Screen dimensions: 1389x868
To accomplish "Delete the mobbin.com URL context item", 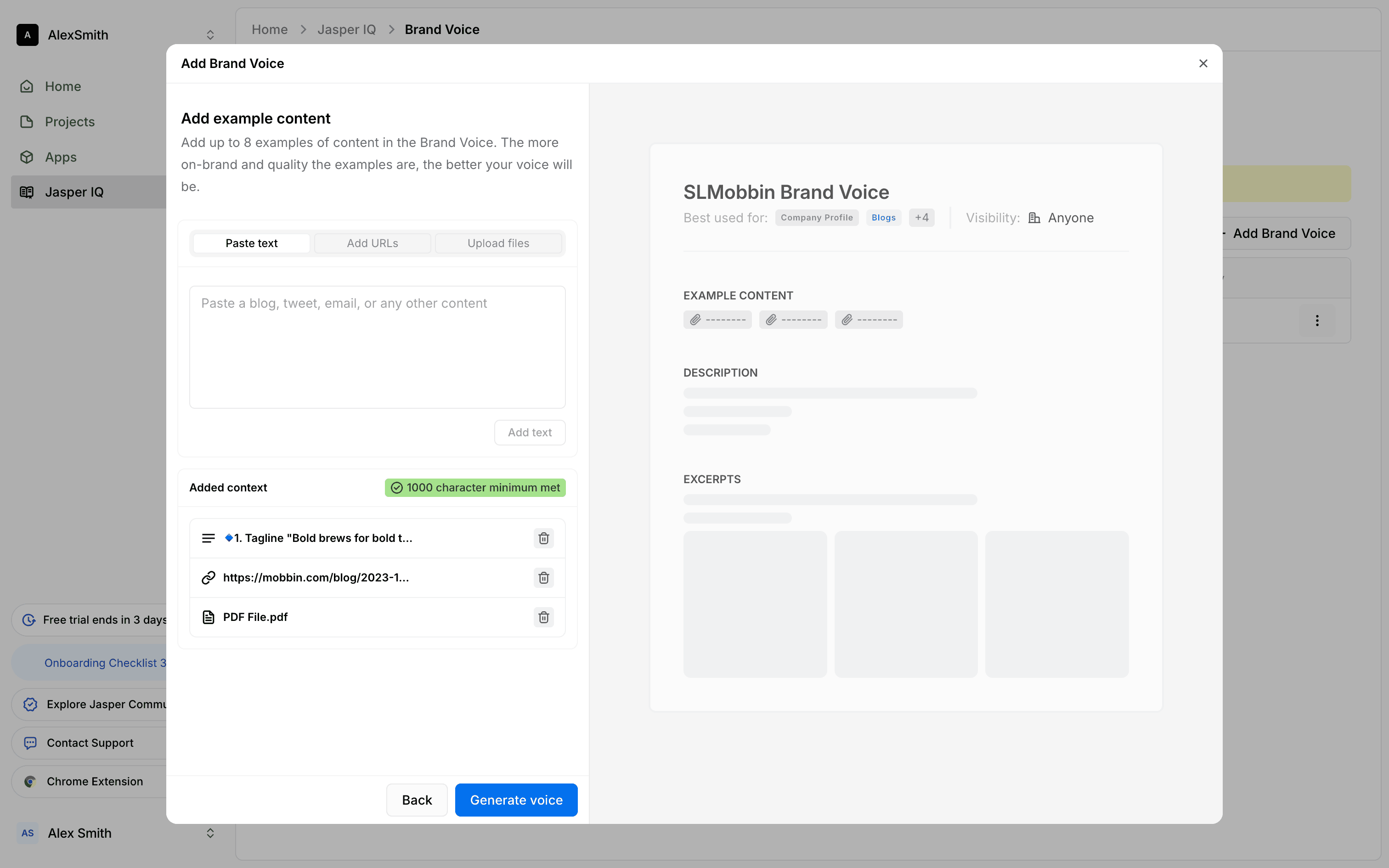I will coord(543,578).
